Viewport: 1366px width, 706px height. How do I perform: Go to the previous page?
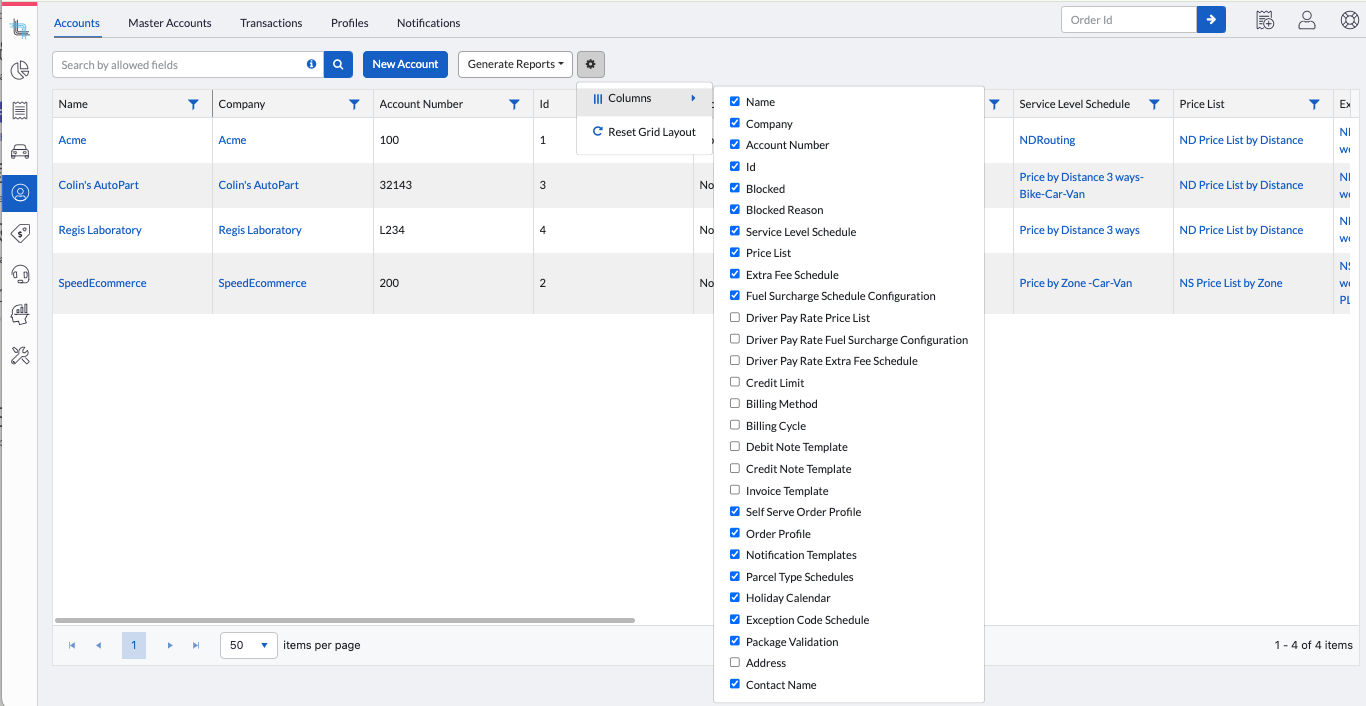pos(98,646)
